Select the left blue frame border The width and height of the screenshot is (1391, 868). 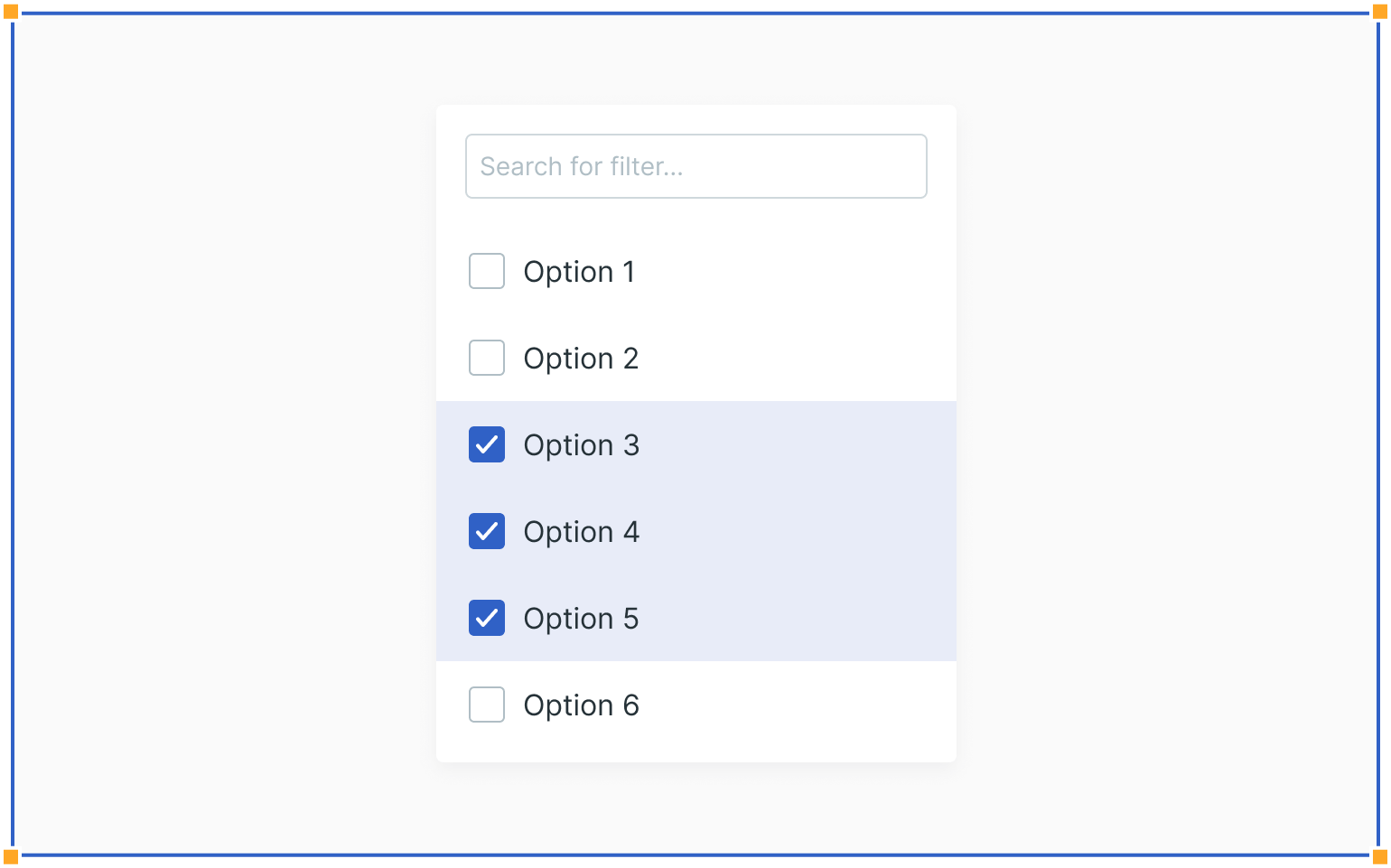coord(13,434)
